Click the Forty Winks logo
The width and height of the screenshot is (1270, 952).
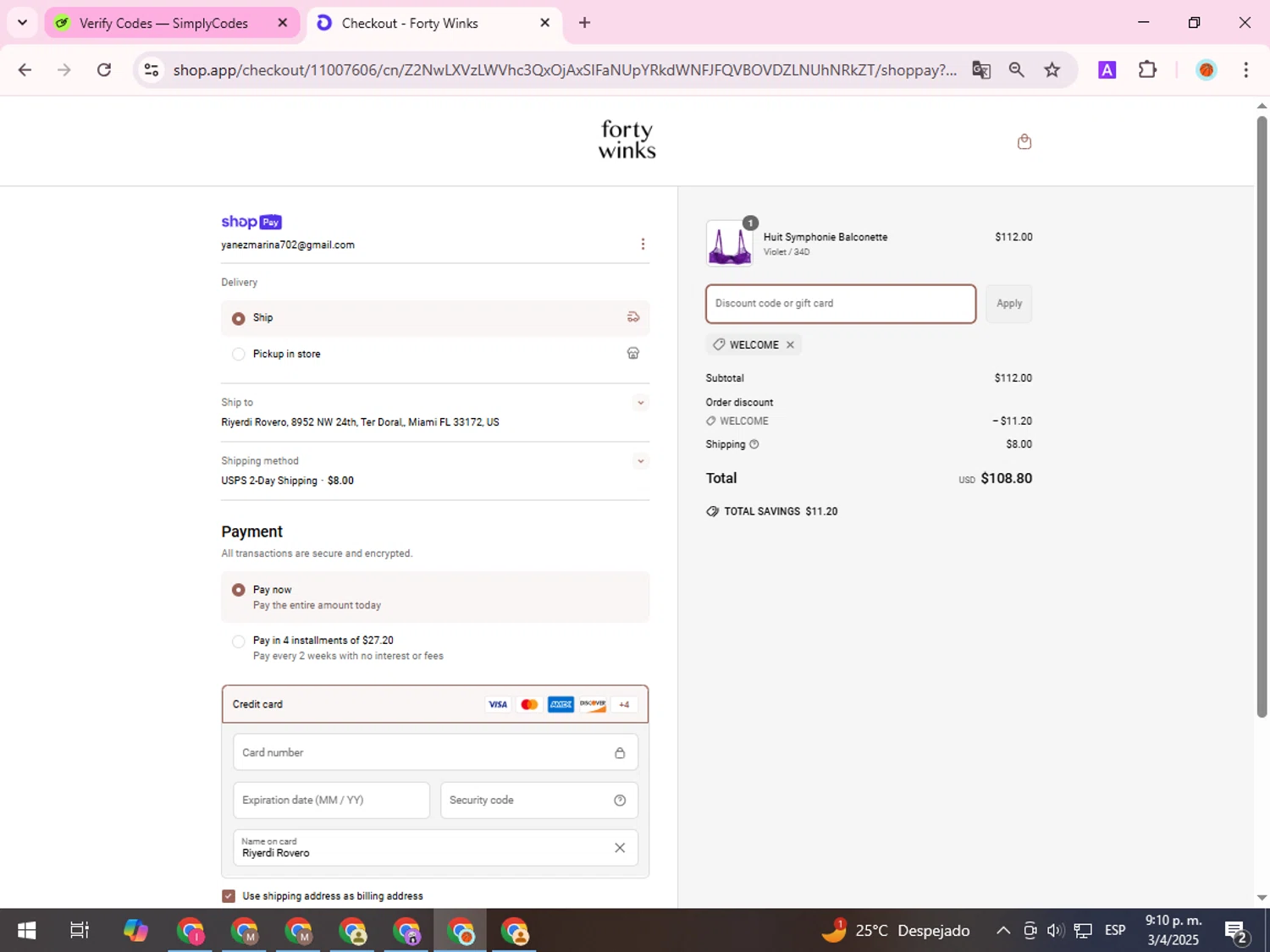coord(627,140)
